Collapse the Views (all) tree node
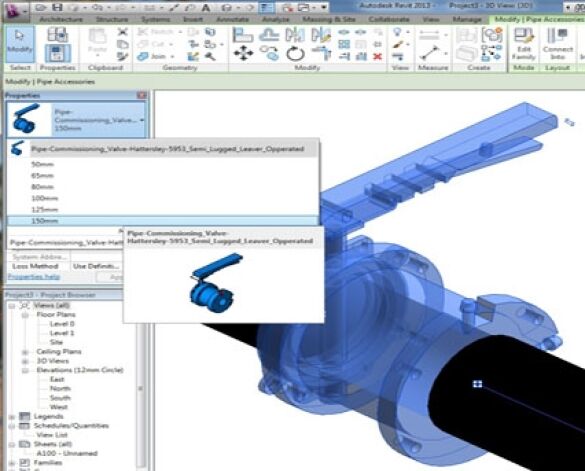This screenshot has width=585, height=471. tap(12, 306)
